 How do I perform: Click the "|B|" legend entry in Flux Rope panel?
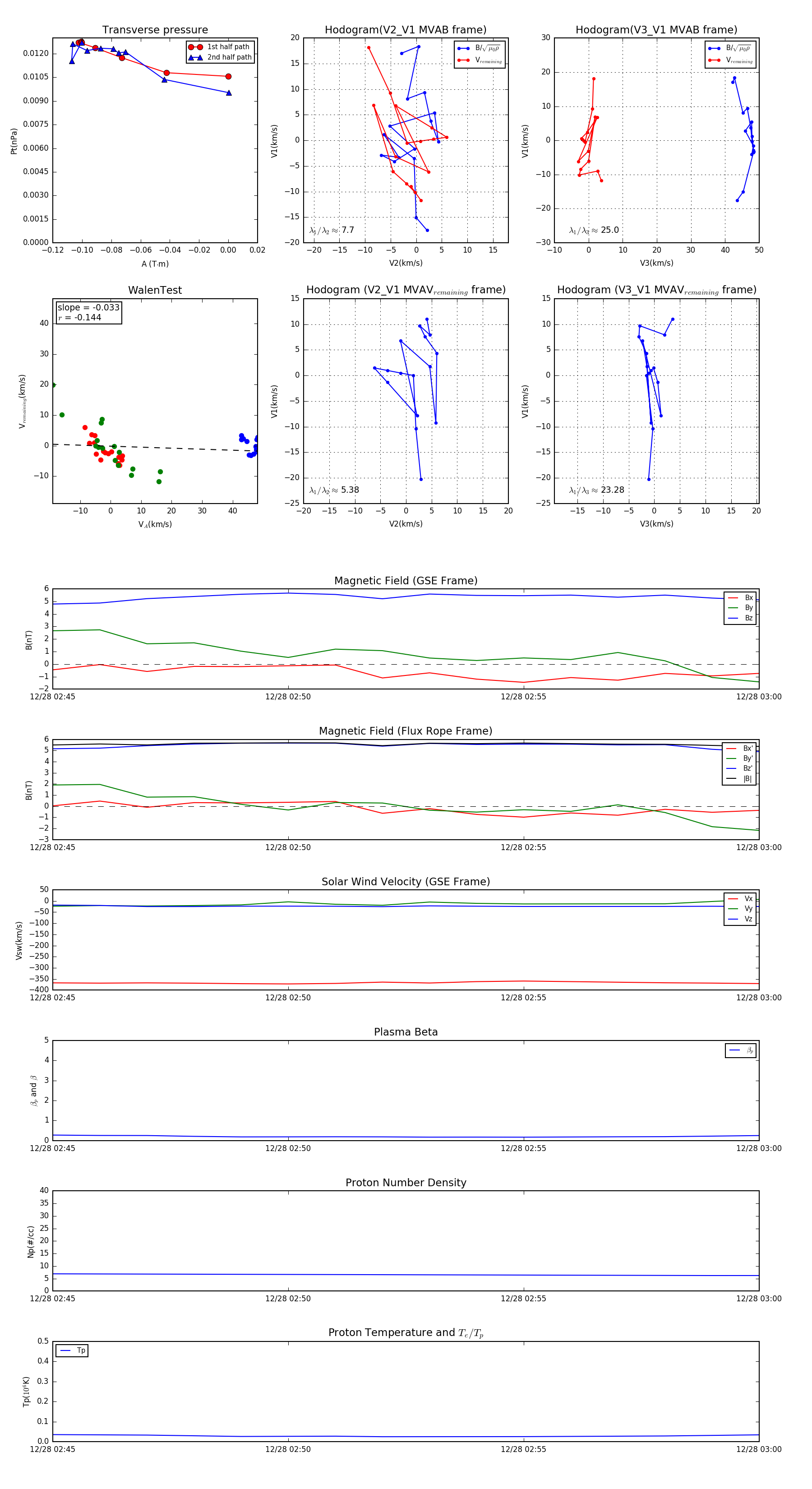coord(740,779)
